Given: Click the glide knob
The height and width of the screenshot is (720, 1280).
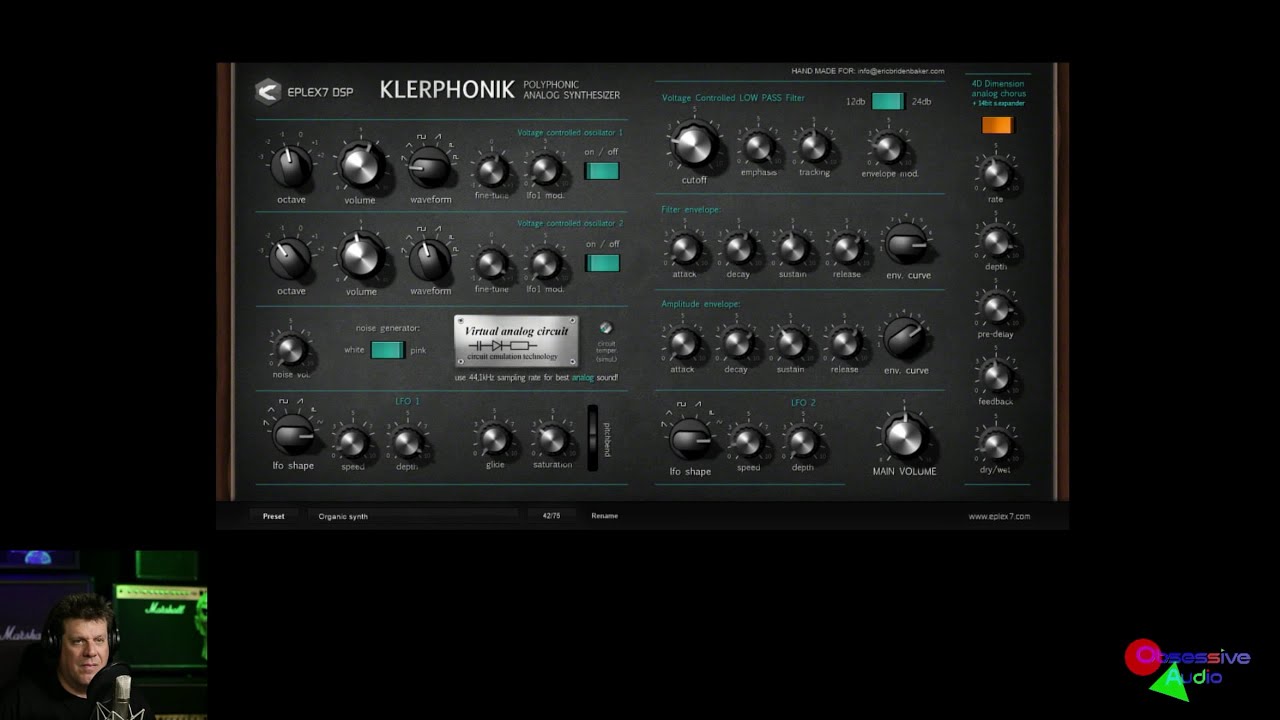Looking at the screenshot, I should (494, 439).
